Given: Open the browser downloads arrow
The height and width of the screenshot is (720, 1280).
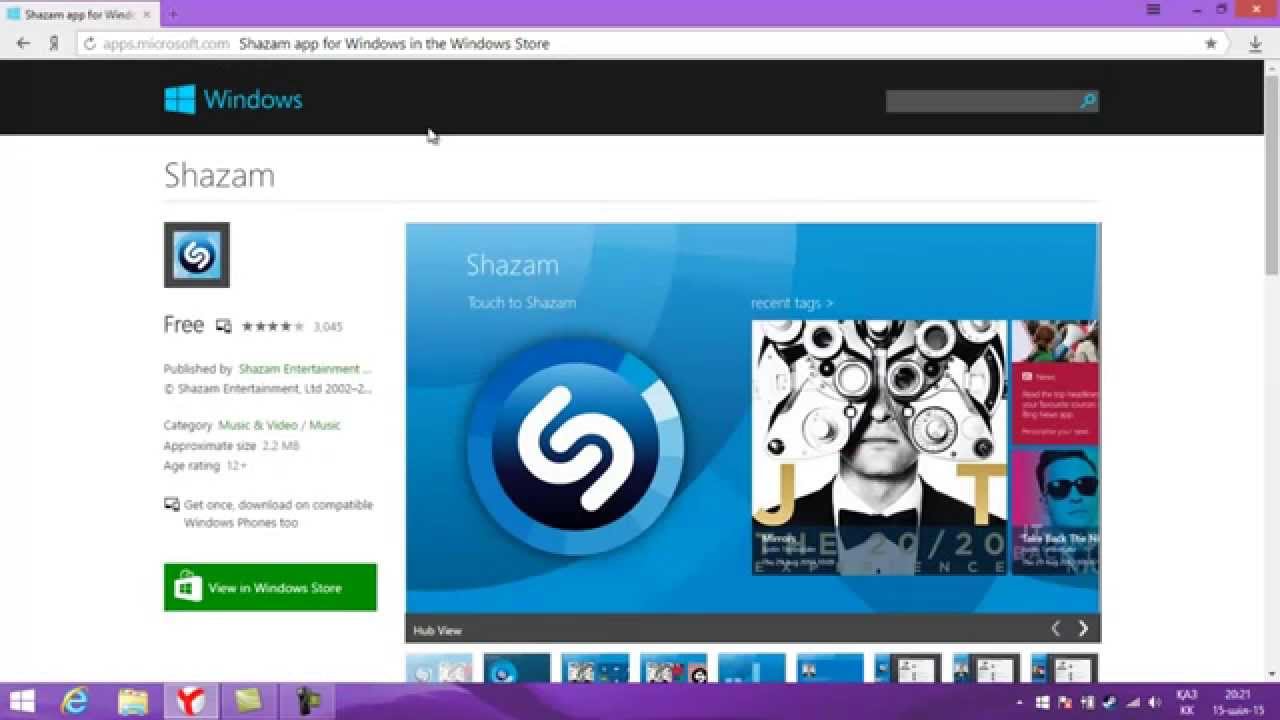Looking at the screenshot, I should point(1256,44).
